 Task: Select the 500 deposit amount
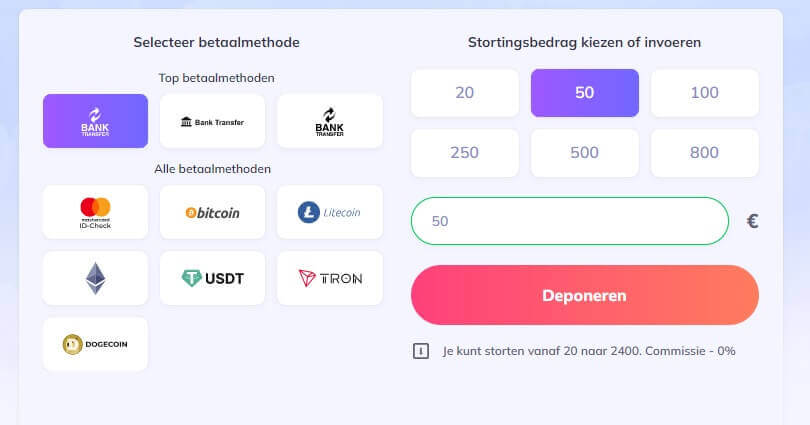tap(585, 153)
